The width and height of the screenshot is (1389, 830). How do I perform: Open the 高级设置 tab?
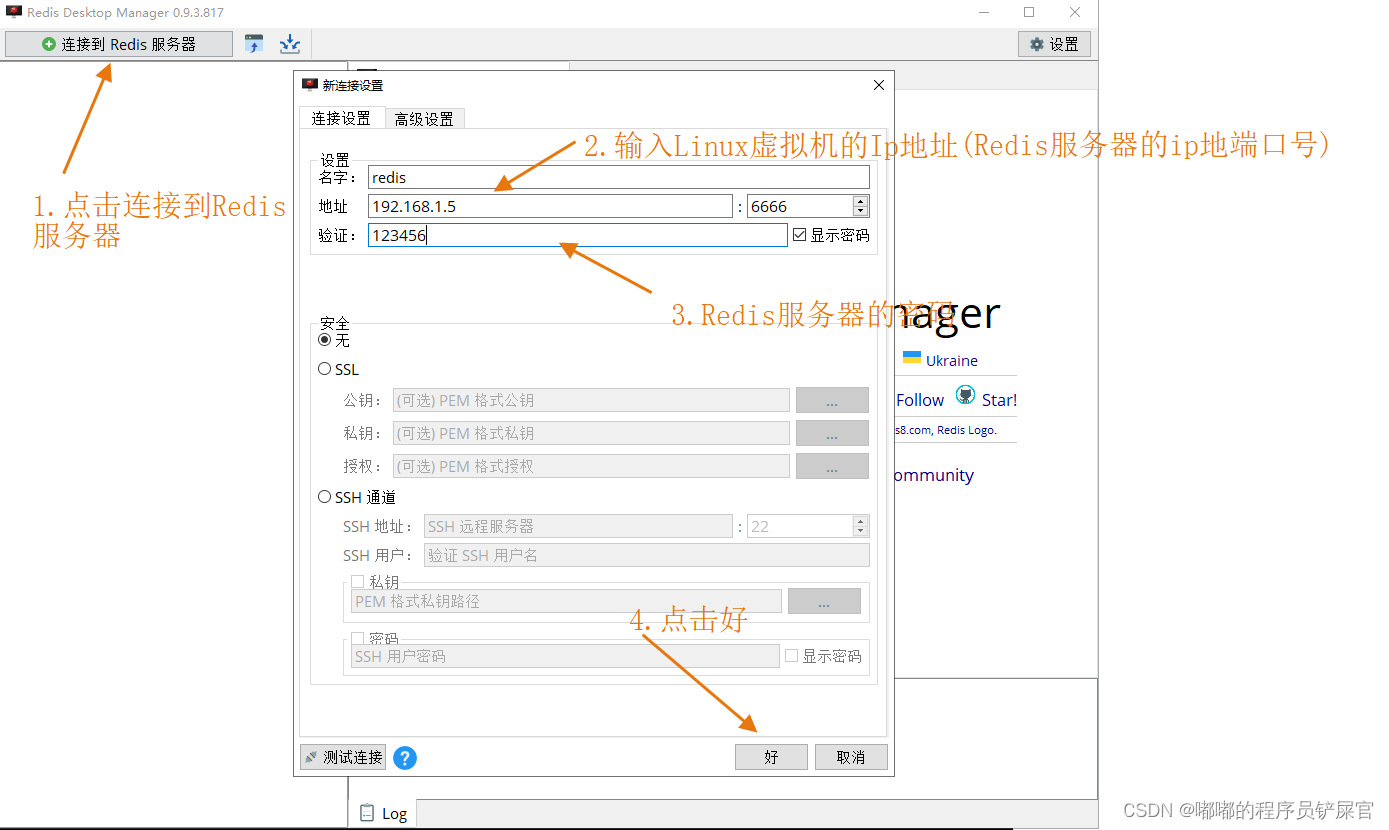(x=424, y=119)
